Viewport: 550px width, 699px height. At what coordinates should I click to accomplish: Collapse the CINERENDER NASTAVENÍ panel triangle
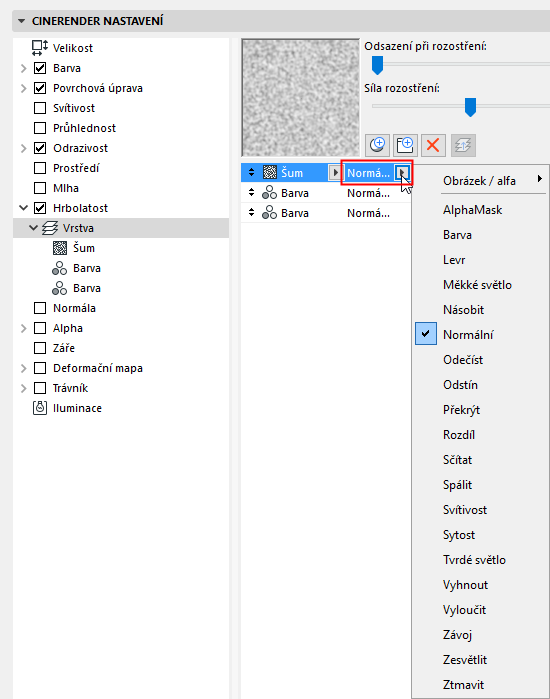[21, 21]
